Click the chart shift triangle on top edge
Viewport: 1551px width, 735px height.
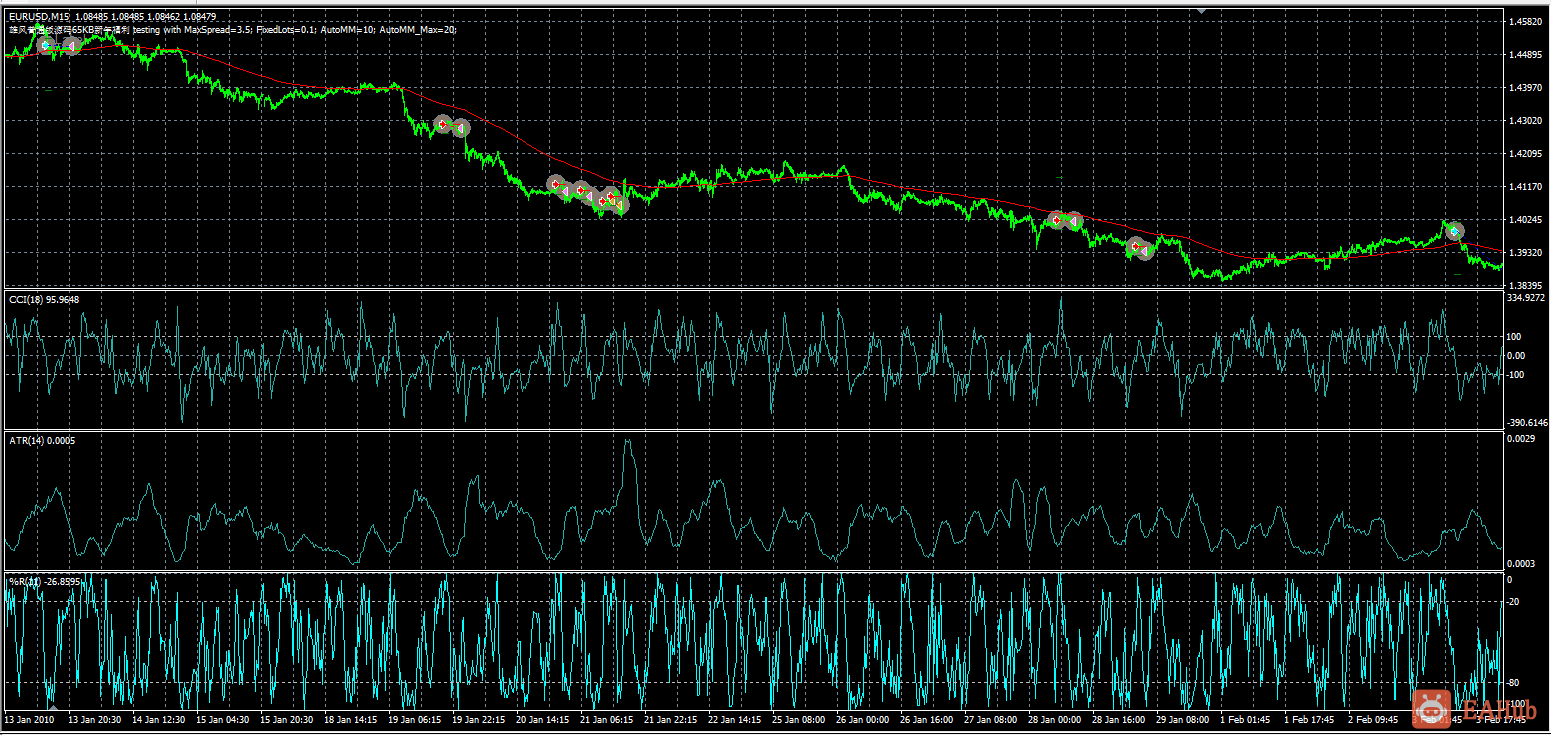1202,10
